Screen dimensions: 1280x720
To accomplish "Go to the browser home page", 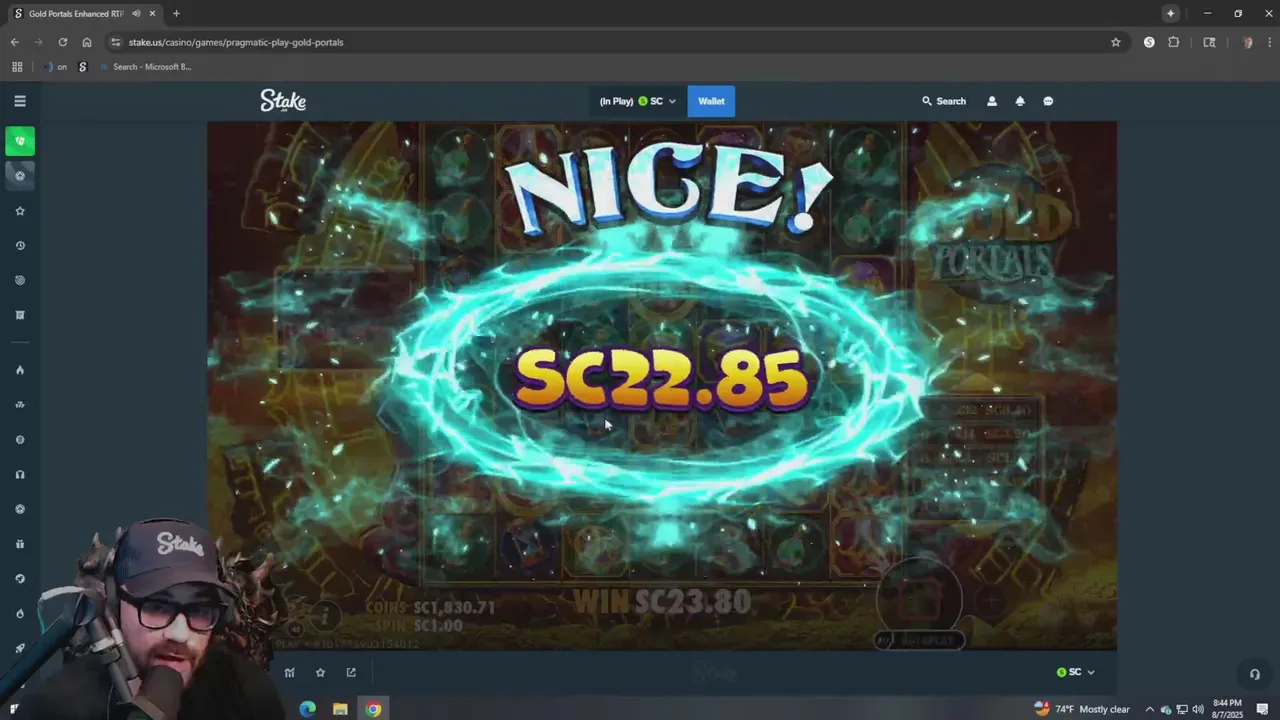I will (x=87, y=42).
